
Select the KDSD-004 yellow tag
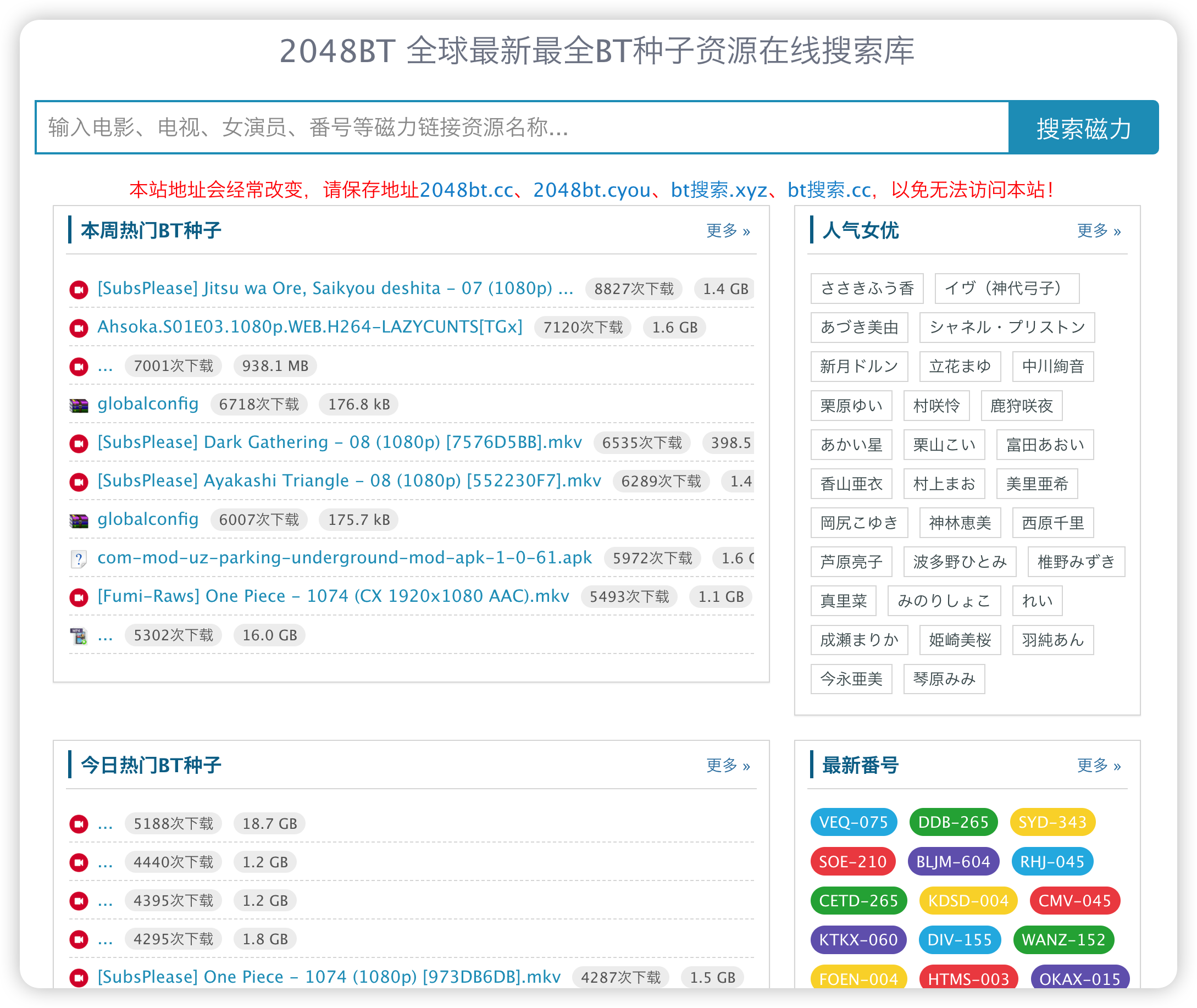[x=968, y=901]
